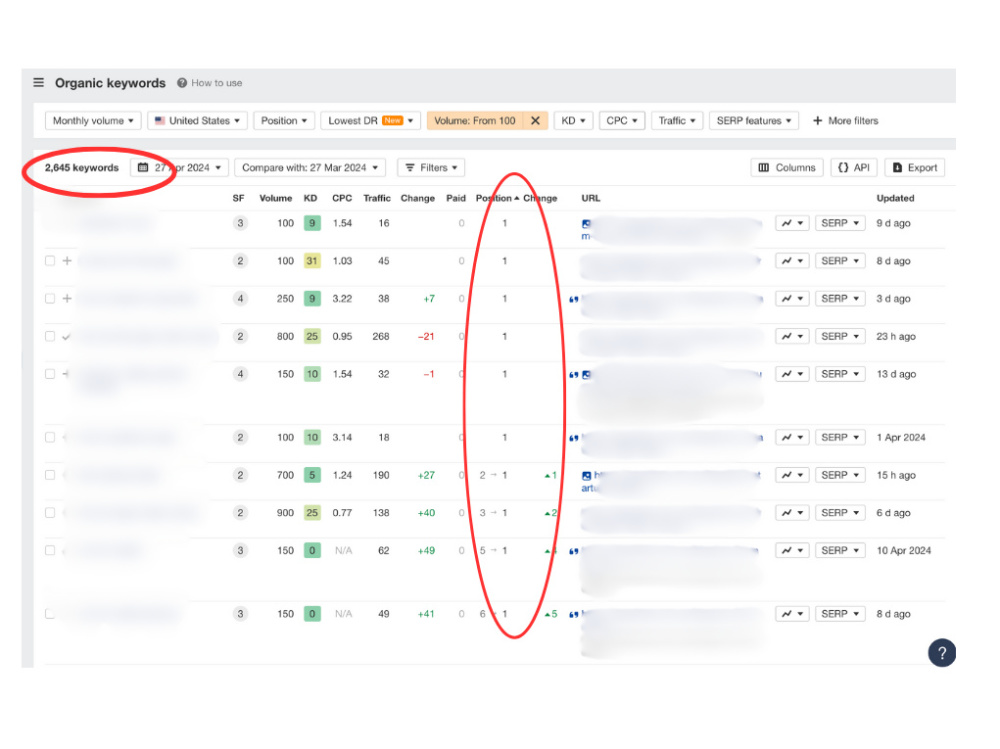
Task: Click the plus icon in the volume 250 row
Action: pyautogui.click(x=67, y=299)
